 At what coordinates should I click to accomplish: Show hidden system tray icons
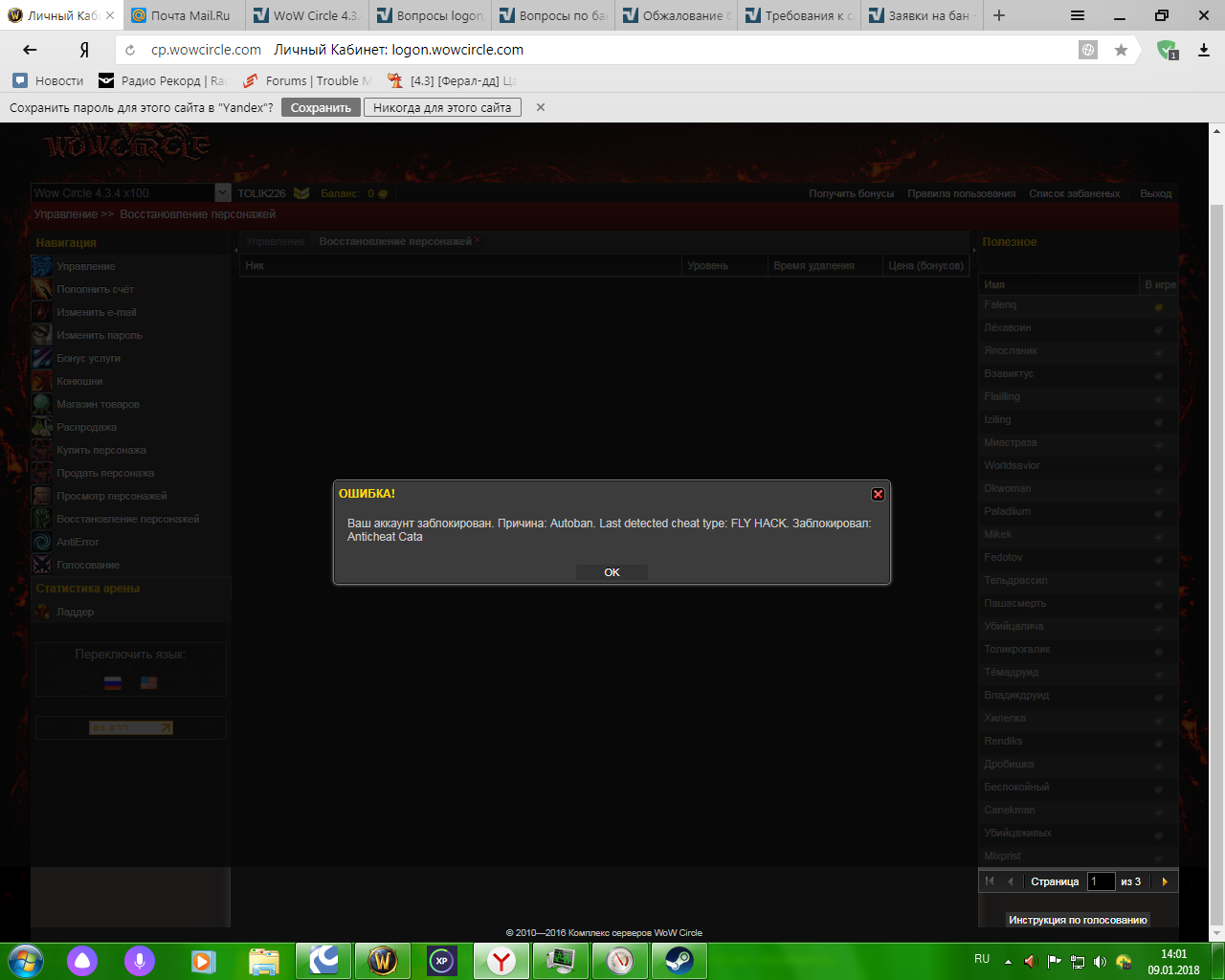1008,961
